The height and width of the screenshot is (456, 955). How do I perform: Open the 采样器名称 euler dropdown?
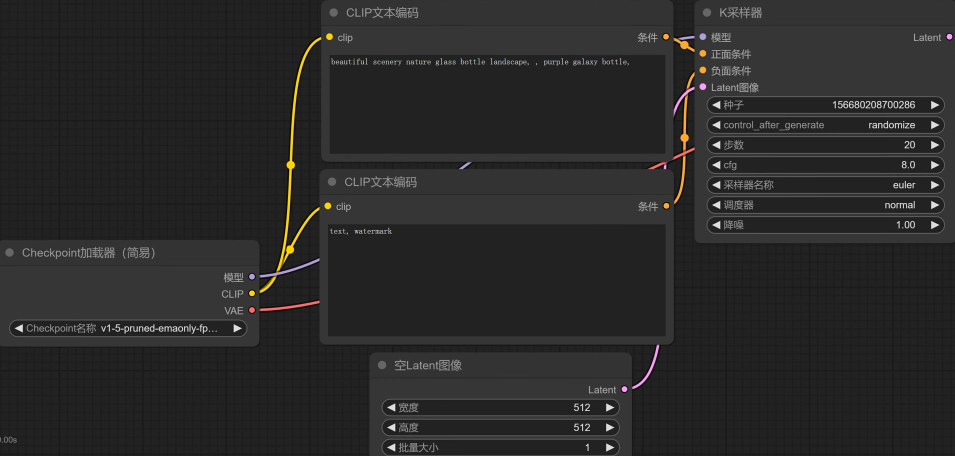pos(825,184)
